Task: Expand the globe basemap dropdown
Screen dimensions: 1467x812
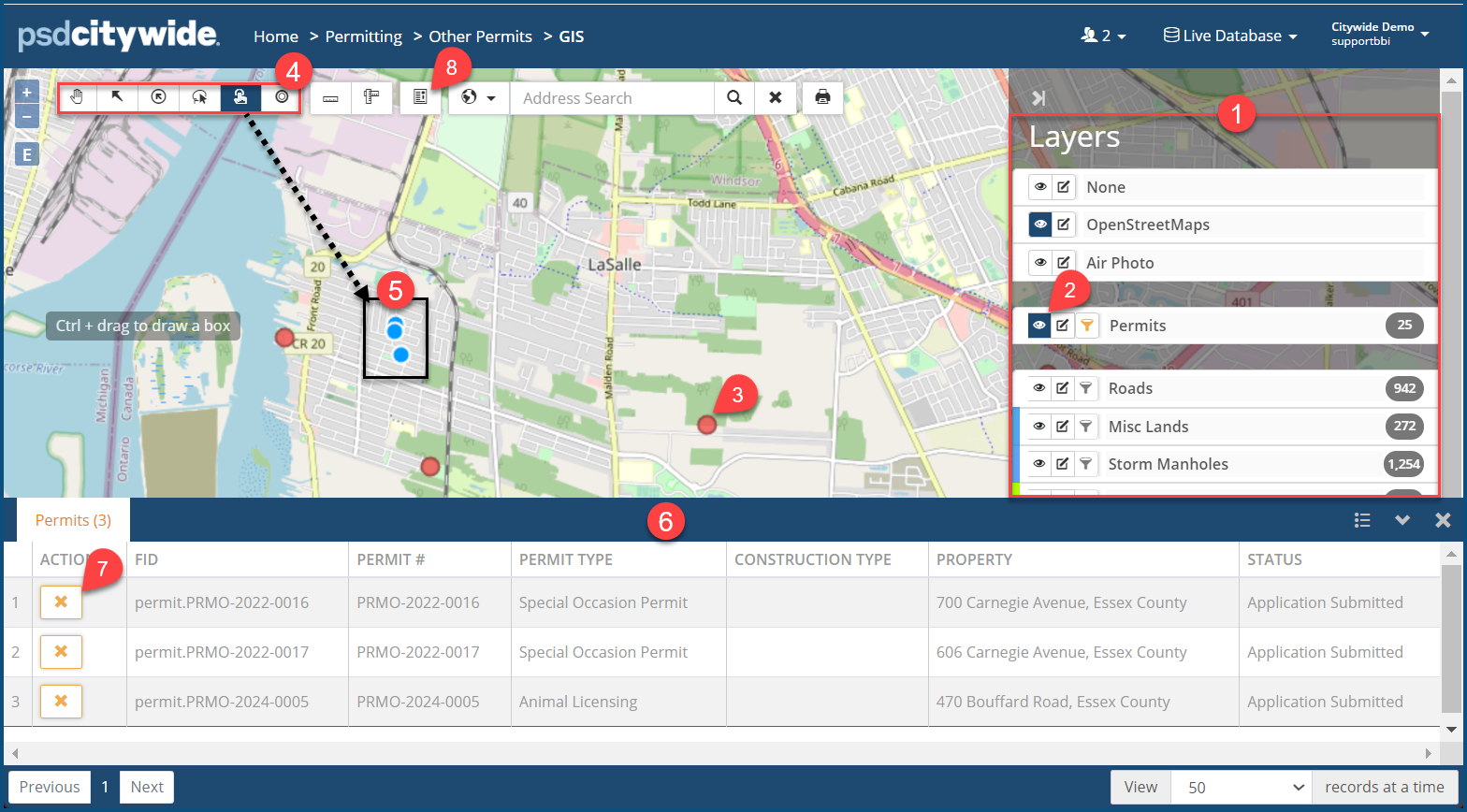Action: coord(479,97)
